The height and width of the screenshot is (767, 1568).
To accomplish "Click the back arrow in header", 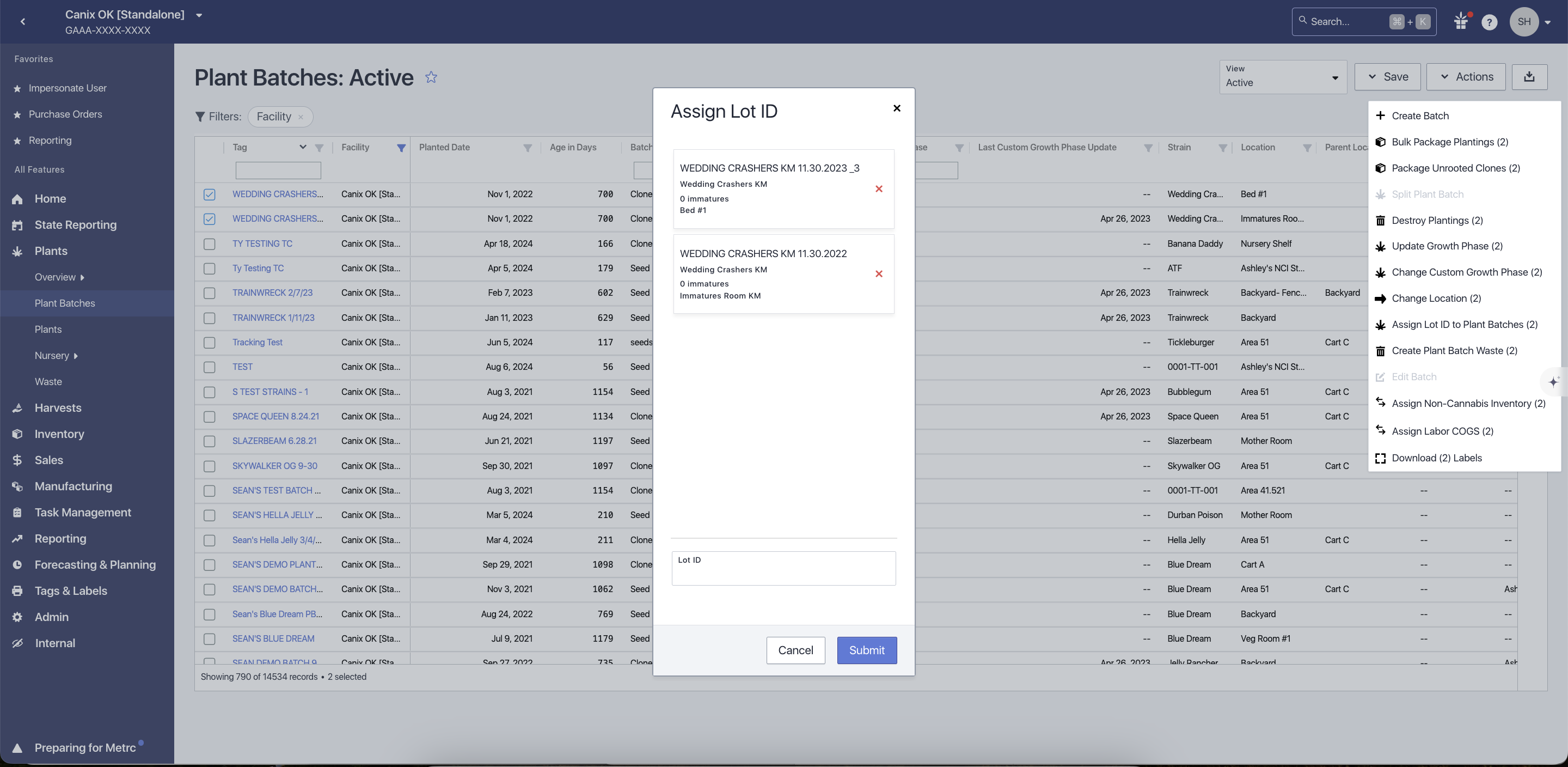I will 22,21.
